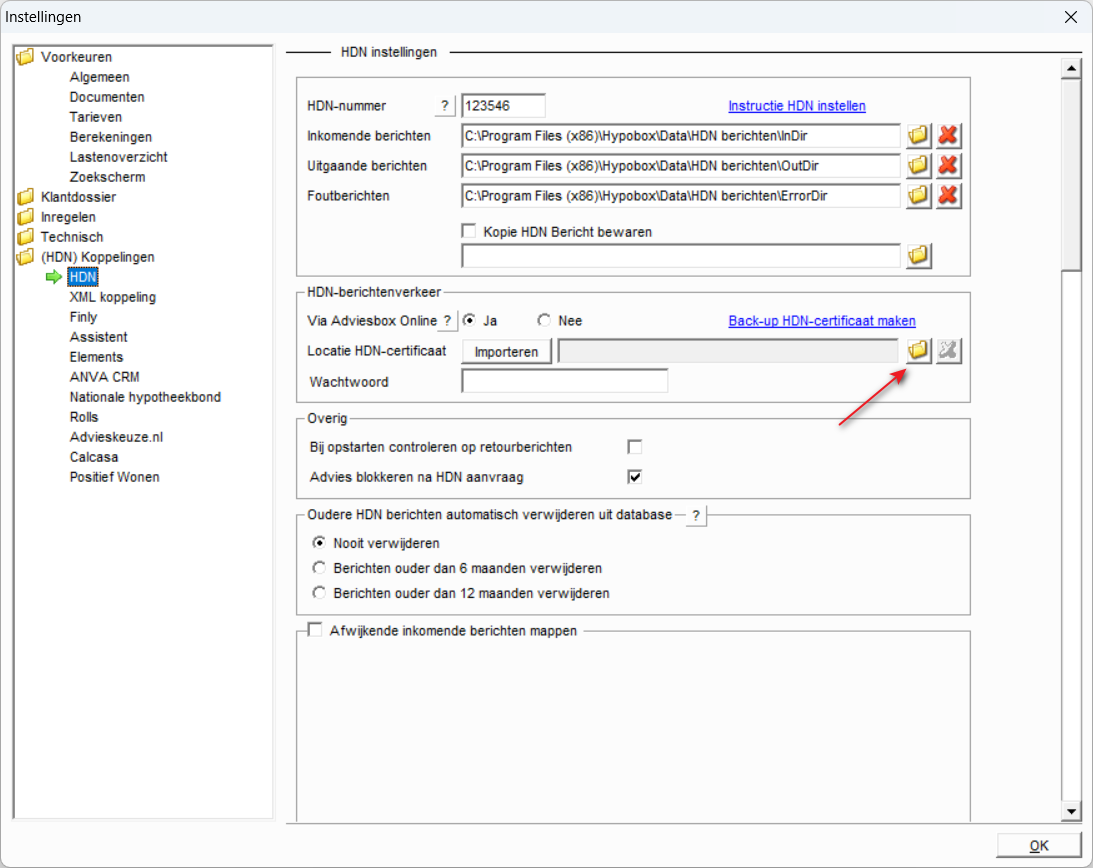This screenshot has width=1093, height=868.
Task: Open Instructie HDN instellen link
Action: 797,106
